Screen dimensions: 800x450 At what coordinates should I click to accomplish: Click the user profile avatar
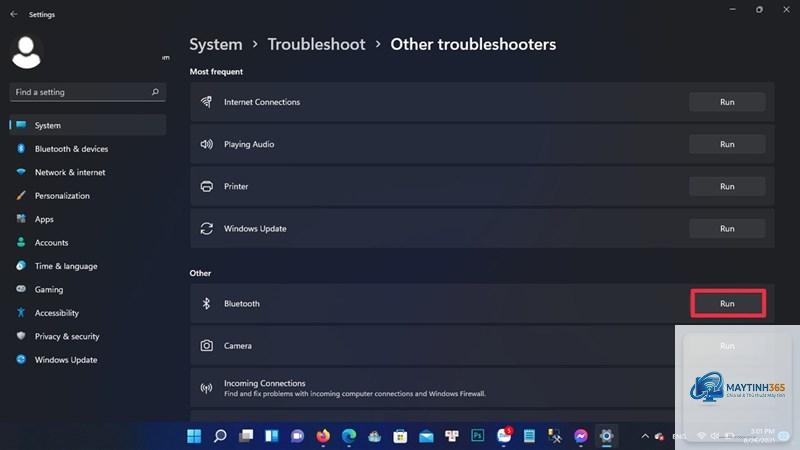(26, 52)
